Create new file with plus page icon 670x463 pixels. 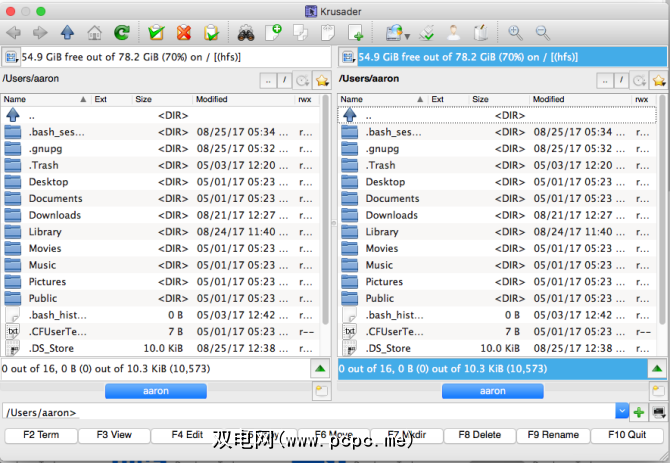coord(273,32)
